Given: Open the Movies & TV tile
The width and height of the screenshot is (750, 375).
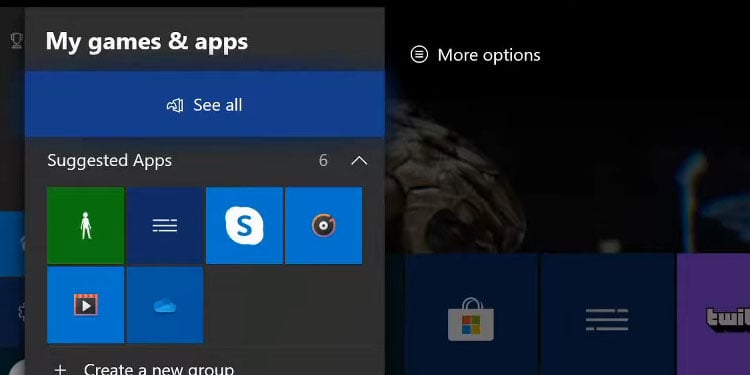Looking at the screenshot, I should (86, 305).
